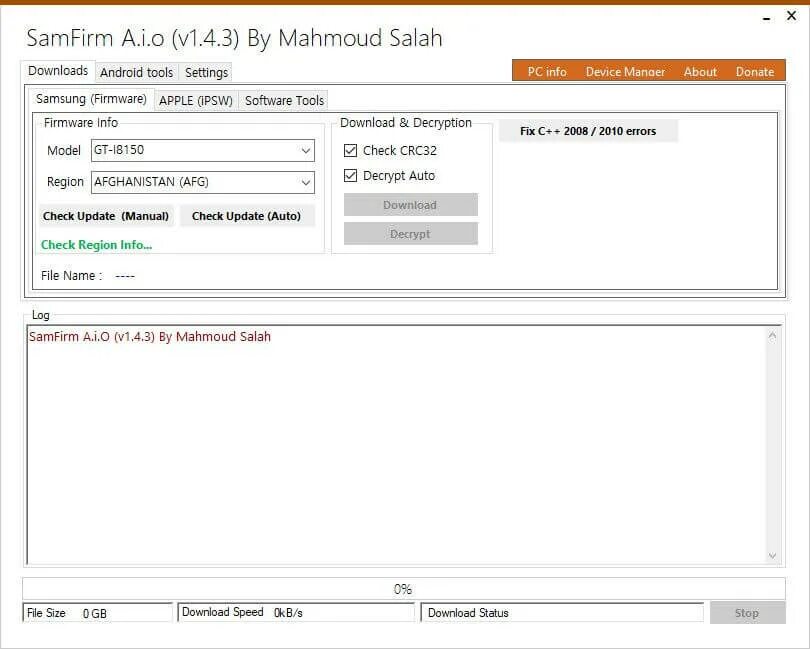Switch to the APPLE (IPSW) sub-tab
810x649 pixels.
(196, 100)
